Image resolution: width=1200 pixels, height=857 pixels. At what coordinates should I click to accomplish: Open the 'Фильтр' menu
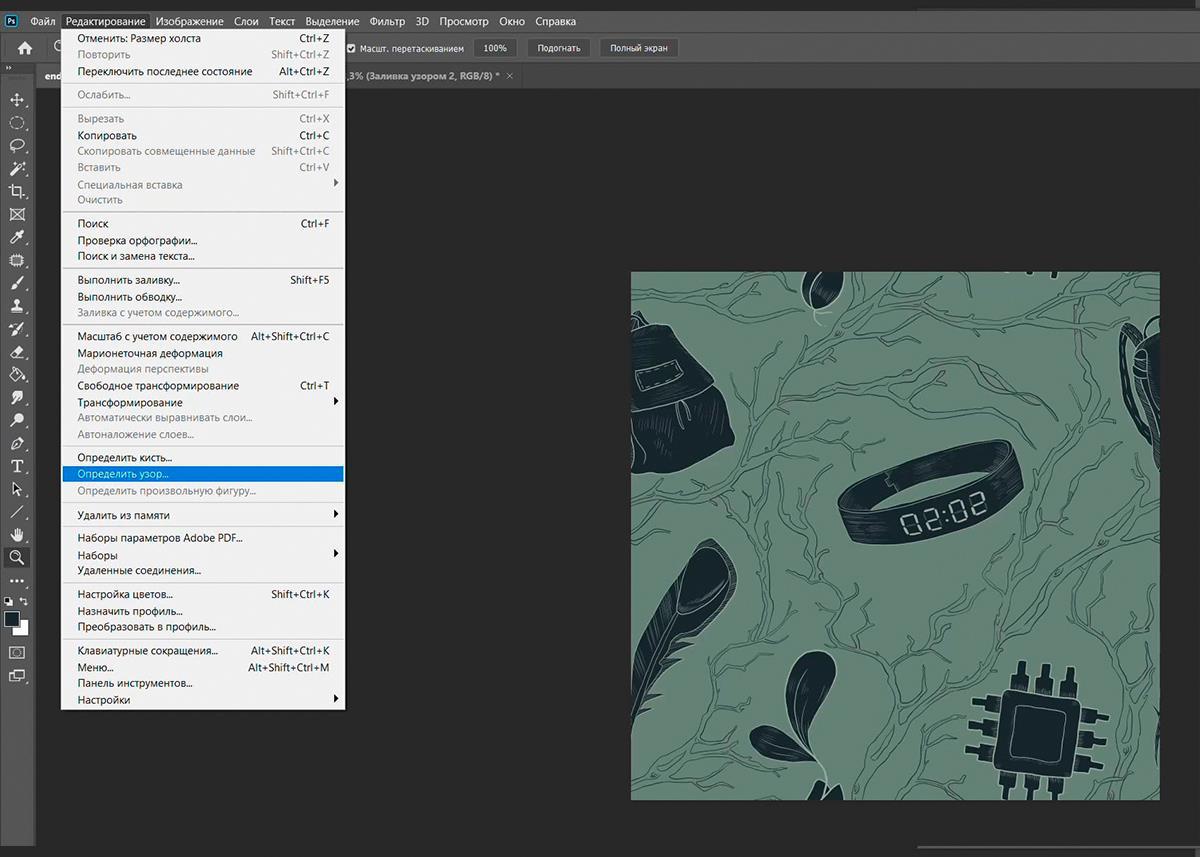click(387, 21)
